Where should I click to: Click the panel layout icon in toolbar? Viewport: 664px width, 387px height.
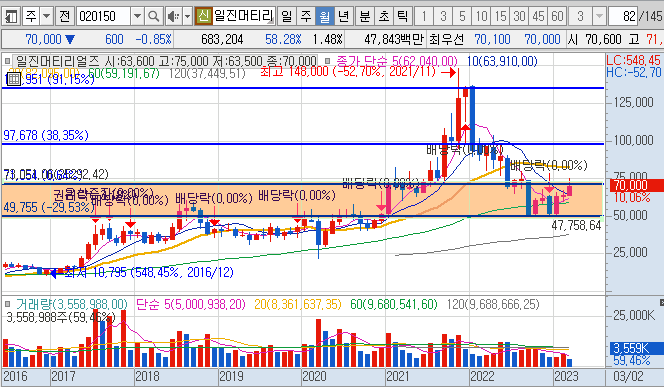pyautogui.click(x=11, y=17)
